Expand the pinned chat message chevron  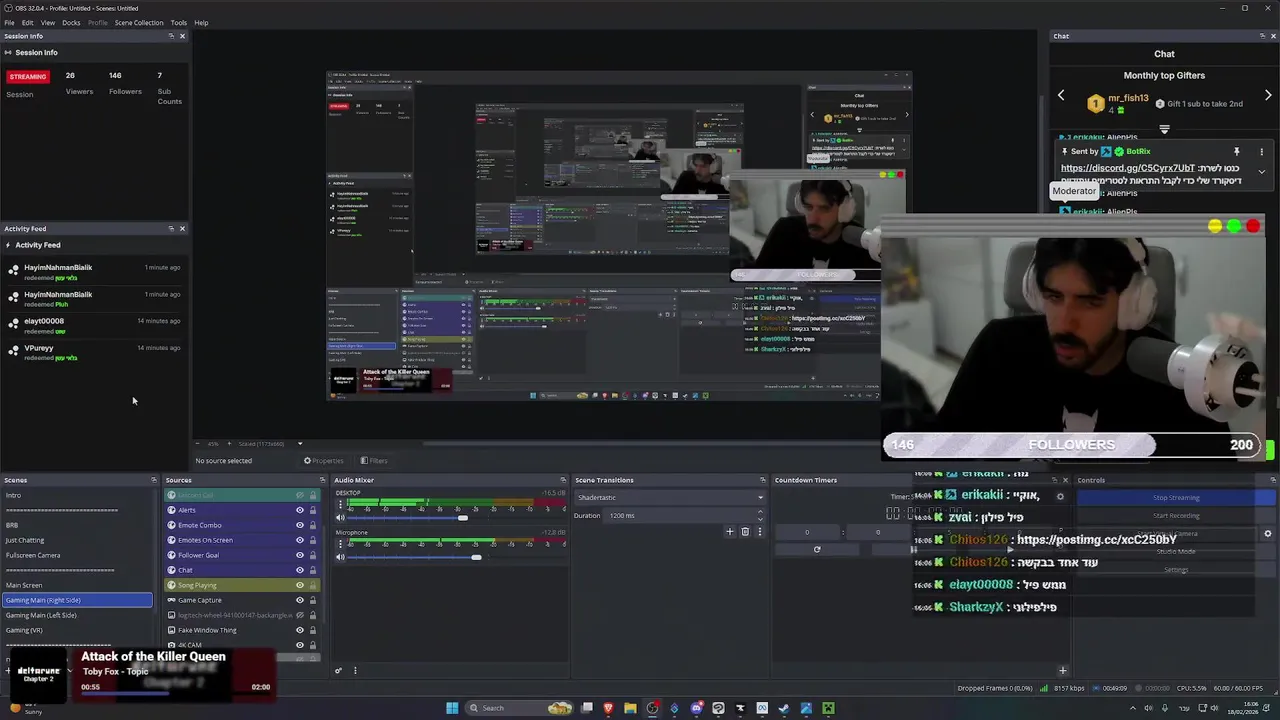[1261, 172]
